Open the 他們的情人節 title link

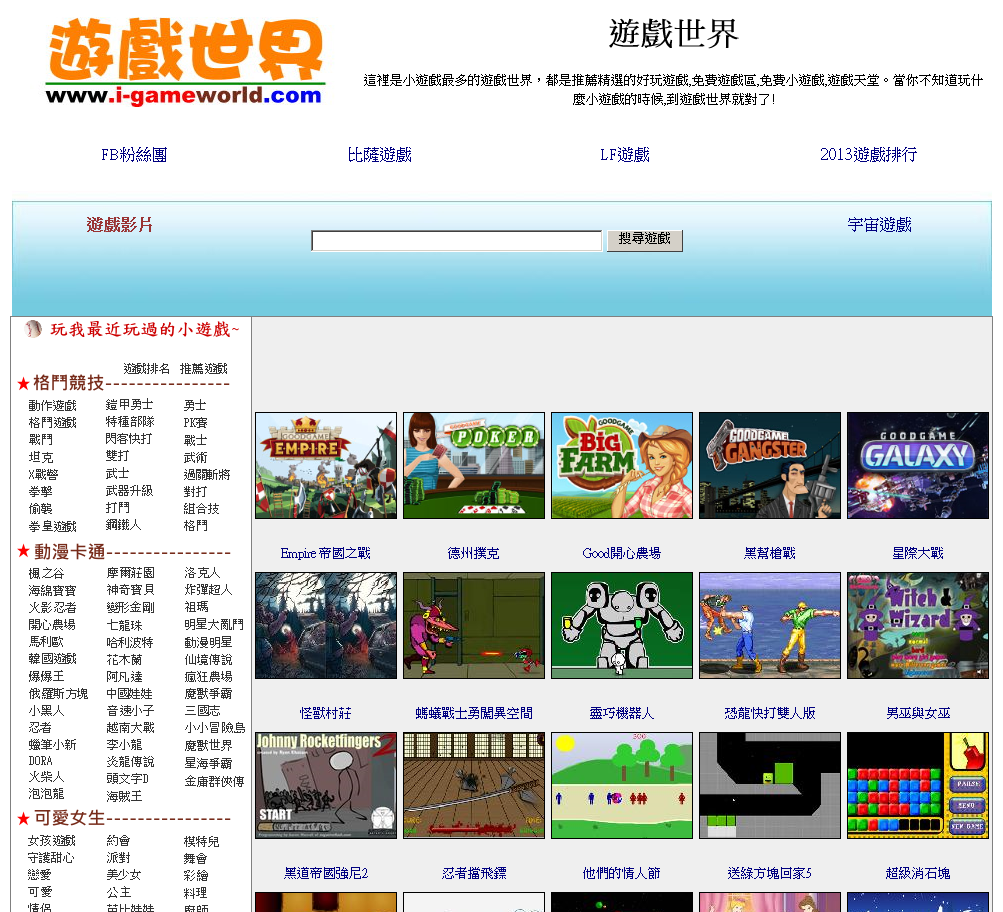pyautogui.click(x=622, y=873)
